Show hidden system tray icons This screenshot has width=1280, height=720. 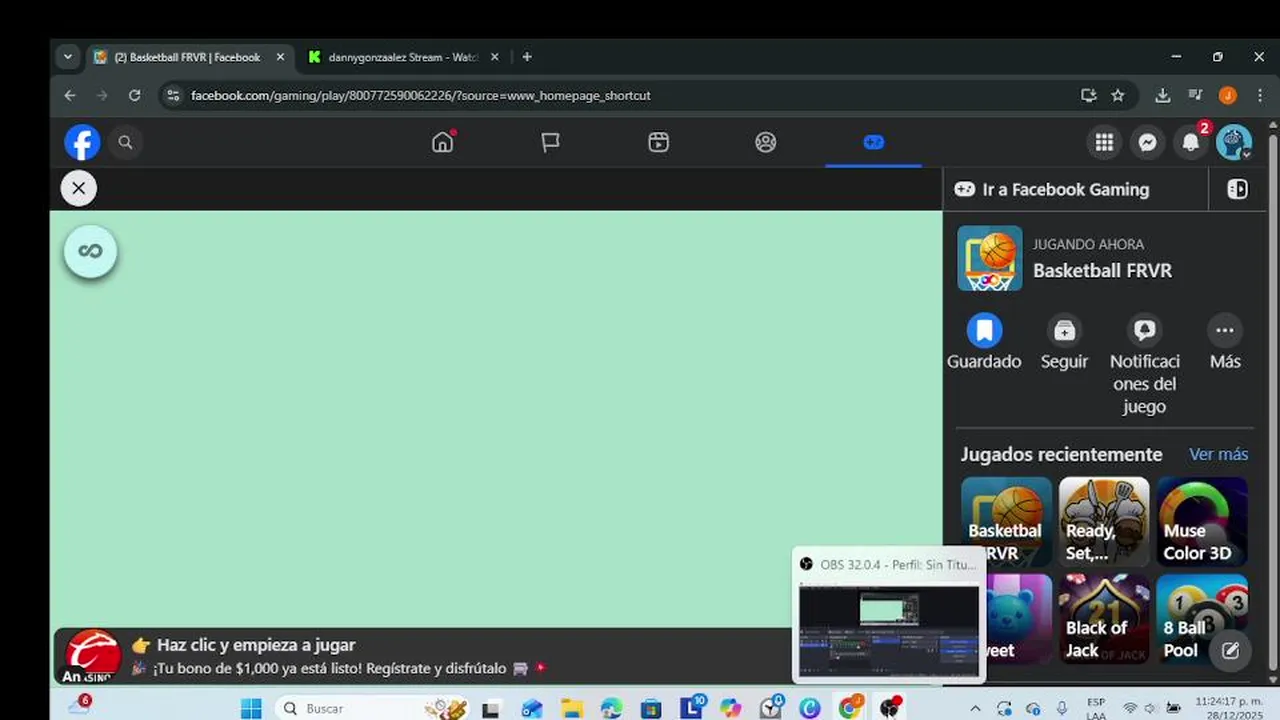[x=975, y=708]
